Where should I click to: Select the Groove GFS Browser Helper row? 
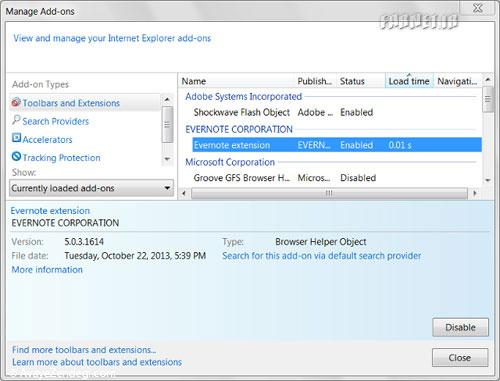pyautogui.click(x=337, y=178)
